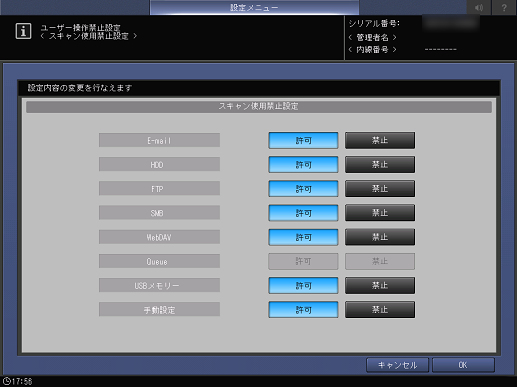Set USBメモリー to 禁止

(x=380, y=286)
